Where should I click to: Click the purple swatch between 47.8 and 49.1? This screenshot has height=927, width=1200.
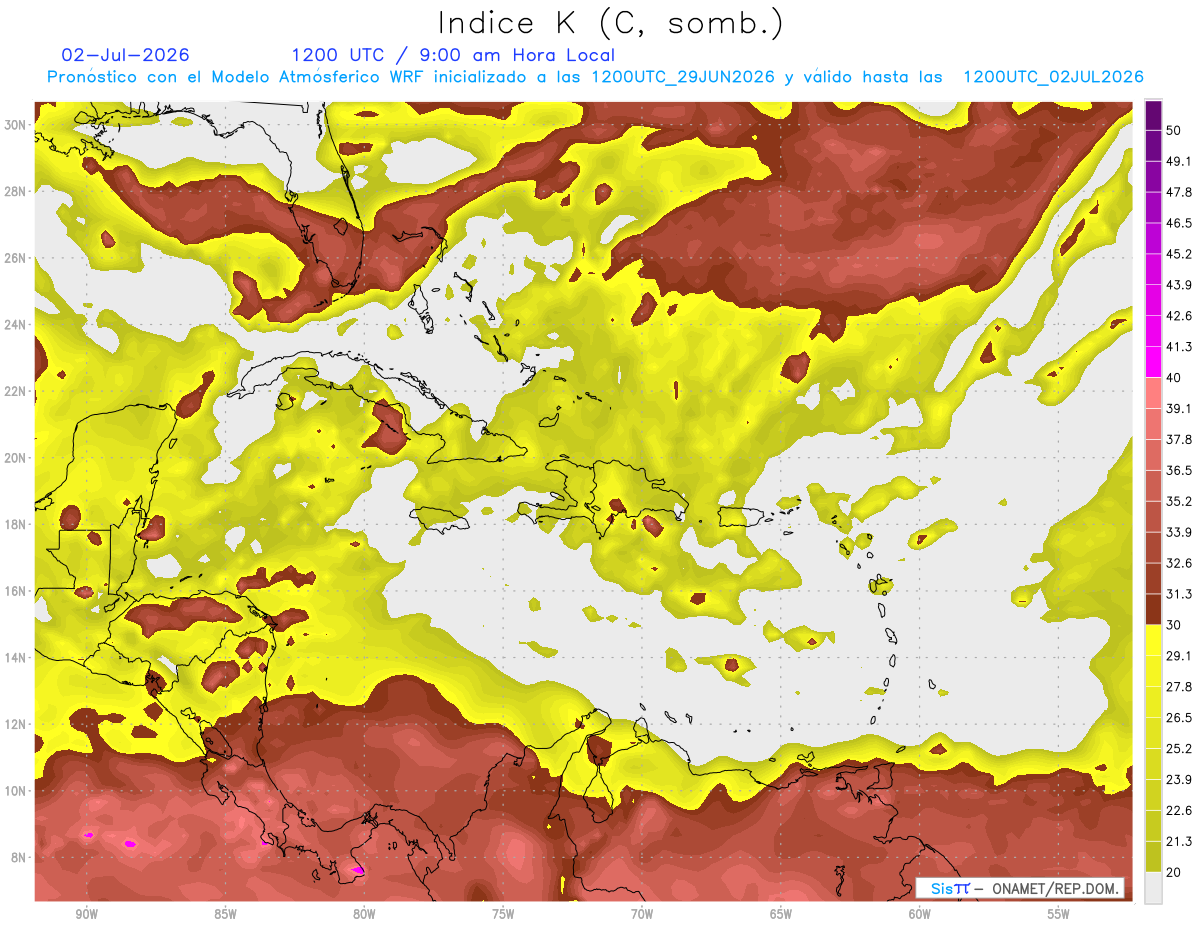[x=1153, y=176]
